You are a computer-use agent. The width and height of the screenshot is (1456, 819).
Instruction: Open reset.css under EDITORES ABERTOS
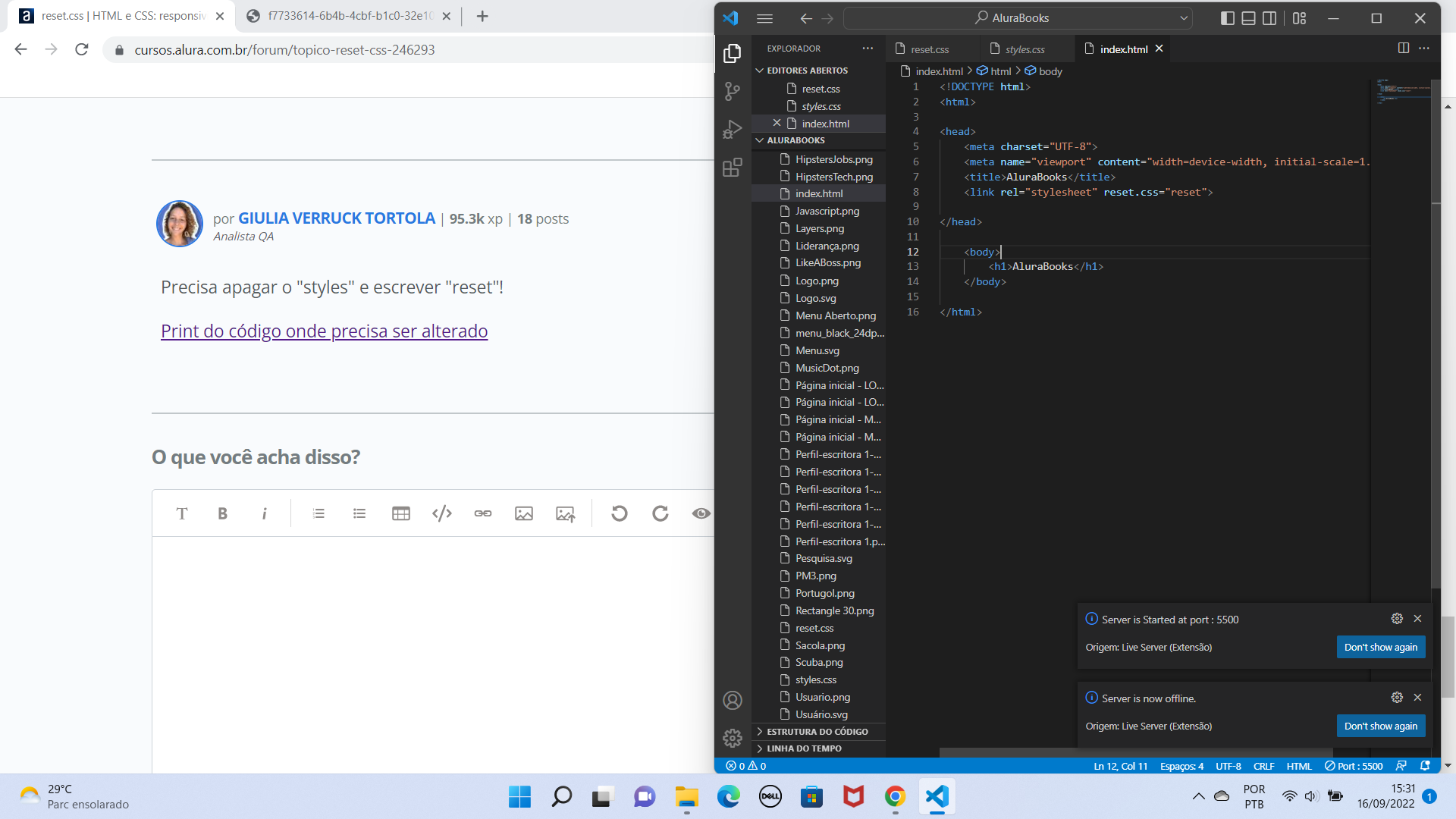click(821, 89)
